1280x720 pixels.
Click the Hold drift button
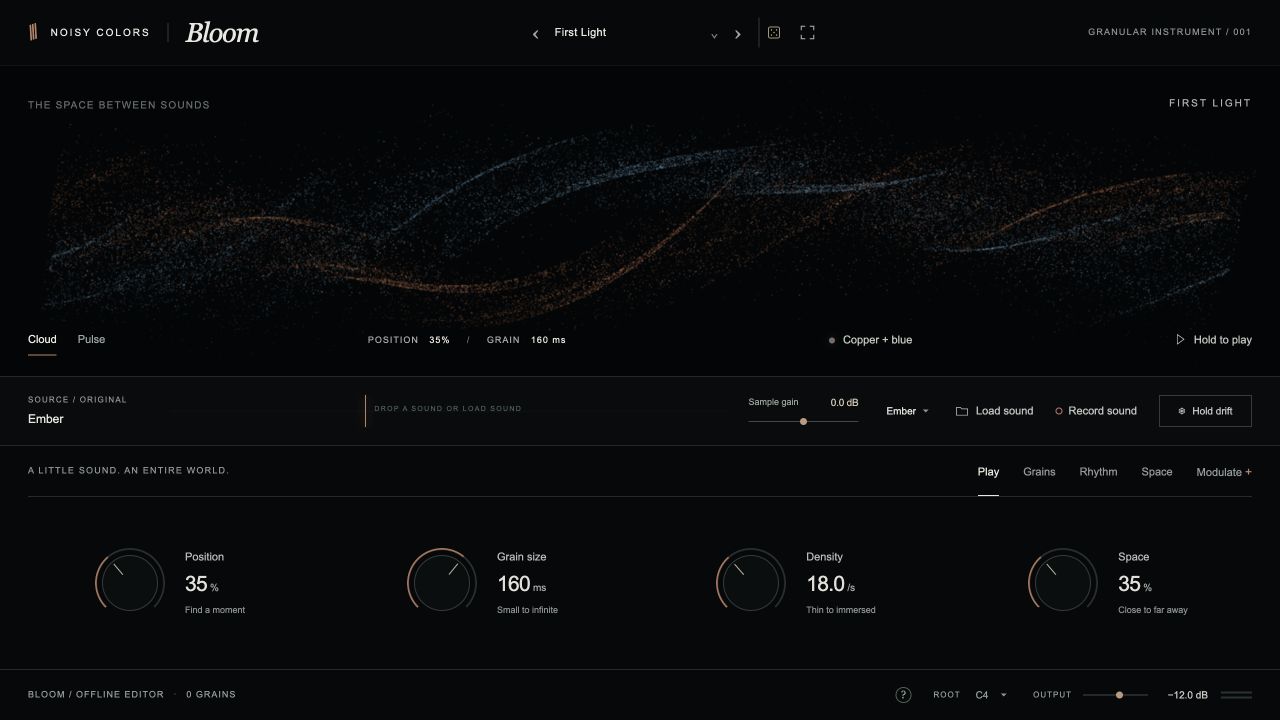point(1205,411)
